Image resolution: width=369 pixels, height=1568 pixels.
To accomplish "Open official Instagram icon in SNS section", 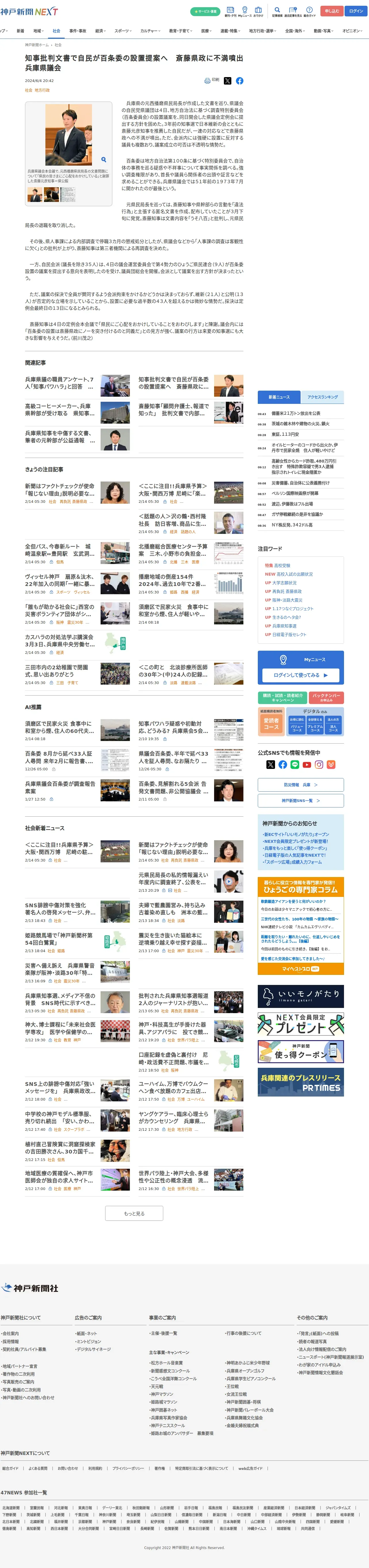I will [319, 765].
